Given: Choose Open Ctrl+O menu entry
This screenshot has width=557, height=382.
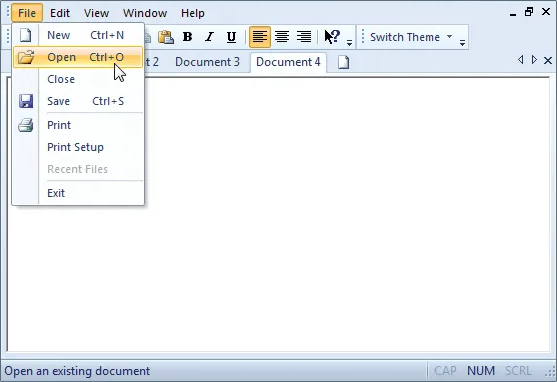Looking at the screenshot, I should point(78,57).
